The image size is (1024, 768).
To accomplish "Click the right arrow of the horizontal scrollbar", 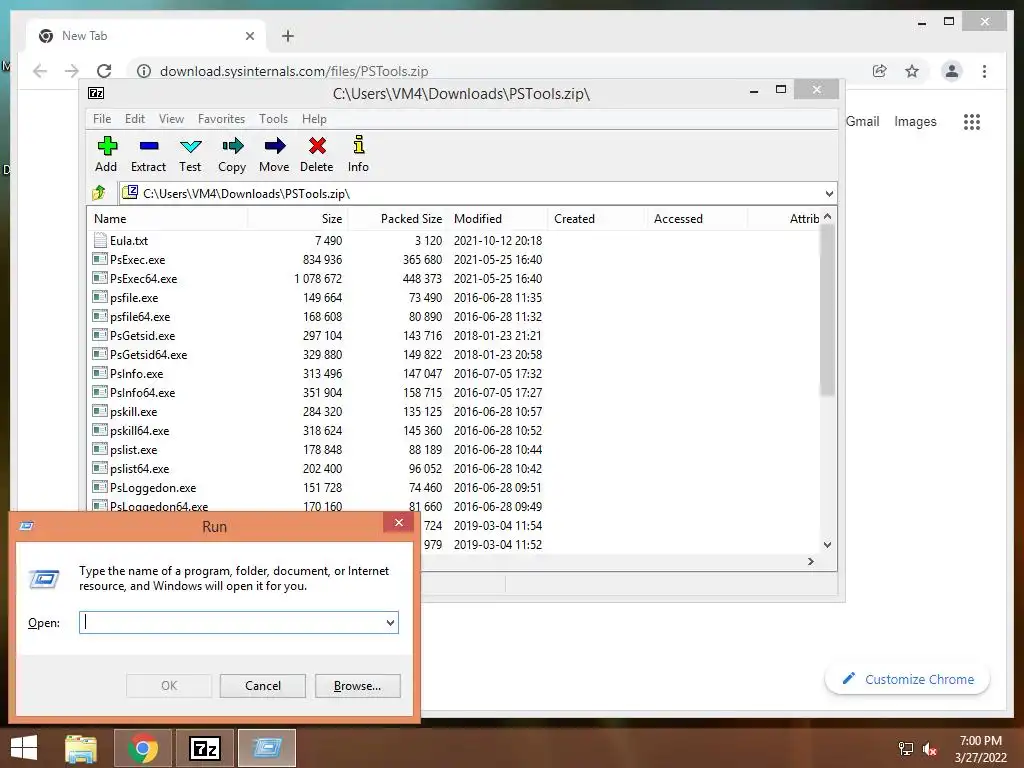I will (810, 561).
